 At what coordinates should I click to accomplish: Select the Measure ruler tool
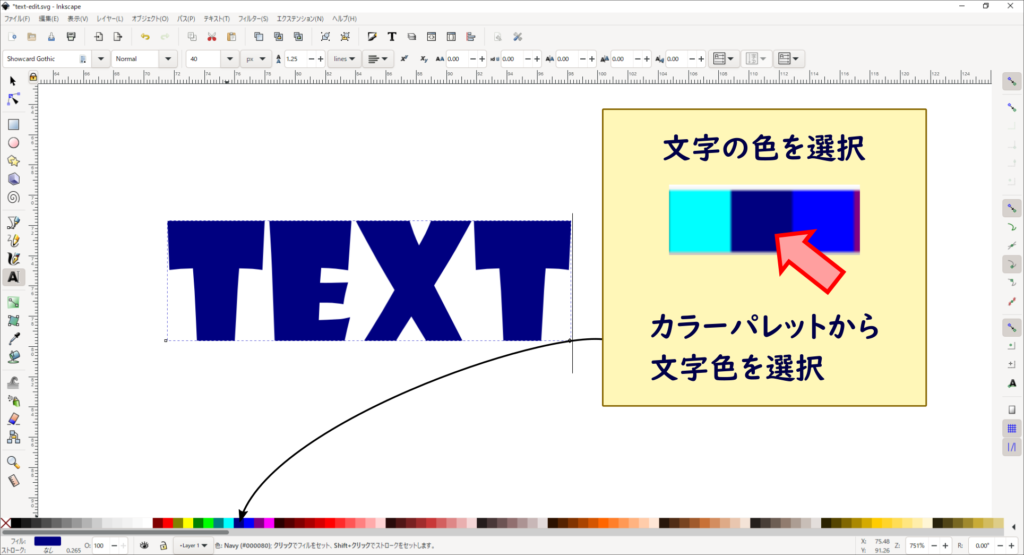pos(13,481)
